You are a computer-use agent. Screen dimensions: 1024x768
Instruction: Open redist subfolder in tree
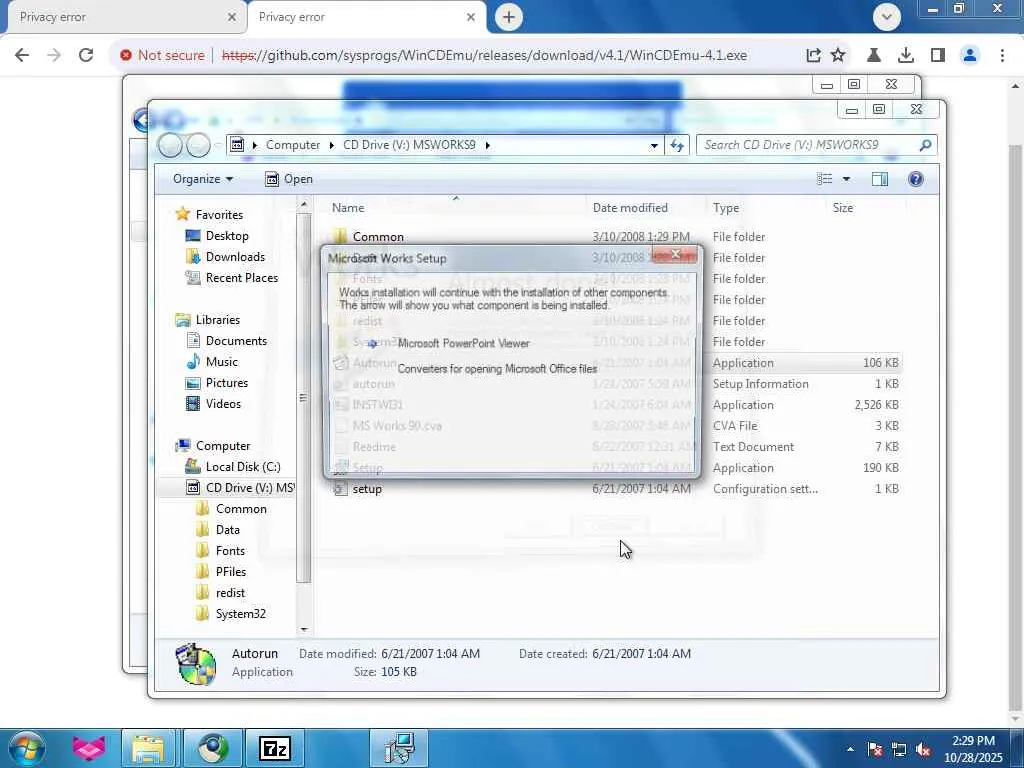click(x=230, y=593)
